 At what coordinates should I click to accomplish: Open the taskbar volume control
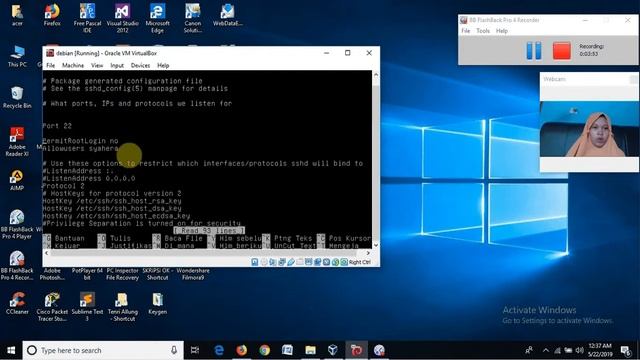[580, 350]
